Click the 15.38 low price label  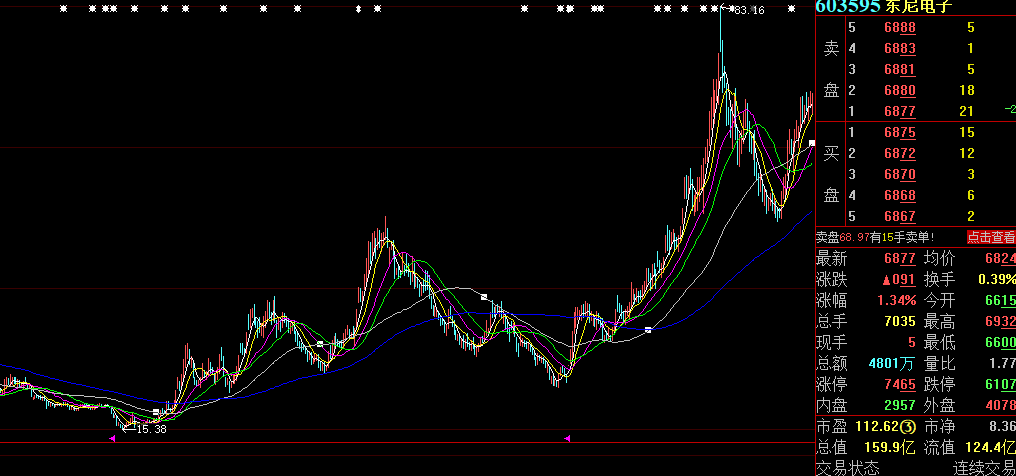[x=150, y=428]
